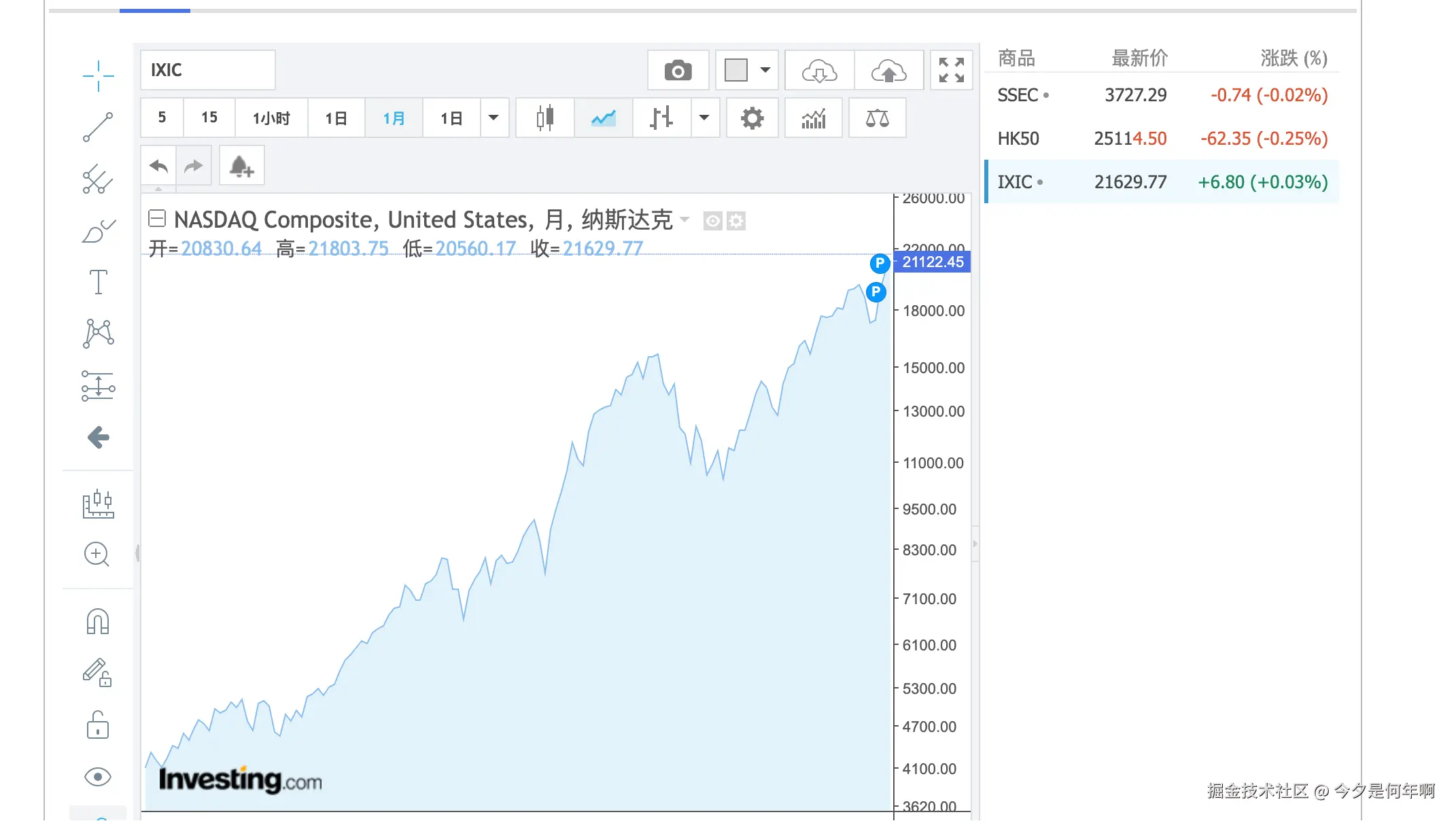
Task: Open the measure tool with candlestick ruler
Action: [x=98, y=504]
